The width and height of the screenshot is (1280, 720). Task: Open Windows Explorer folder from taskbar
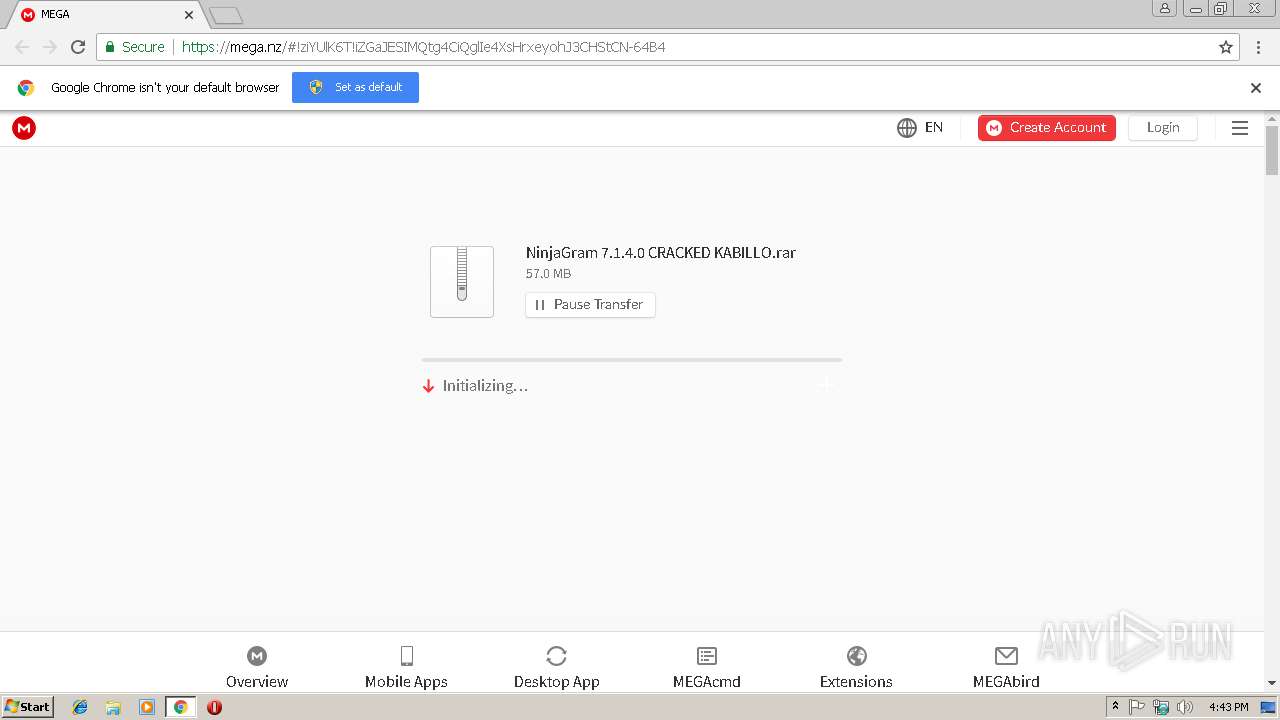[113, 707]
